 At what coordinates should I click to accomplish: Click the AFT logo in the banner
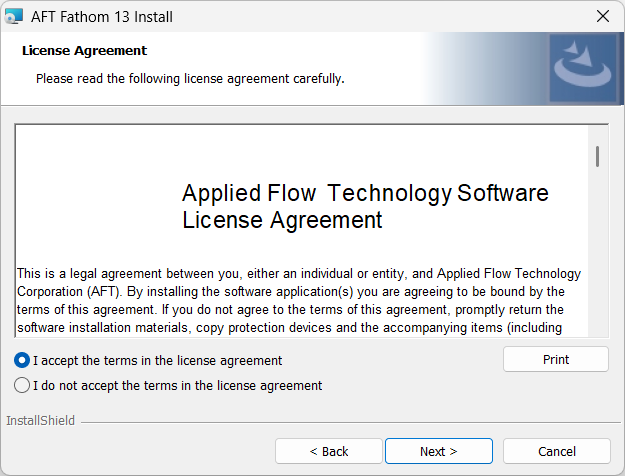tap(583, 67)
